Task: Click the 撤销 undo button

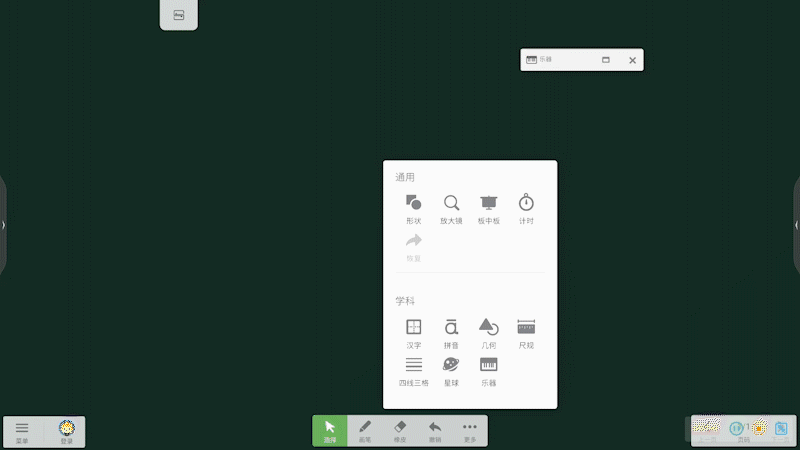Action: tap(435, 431)
